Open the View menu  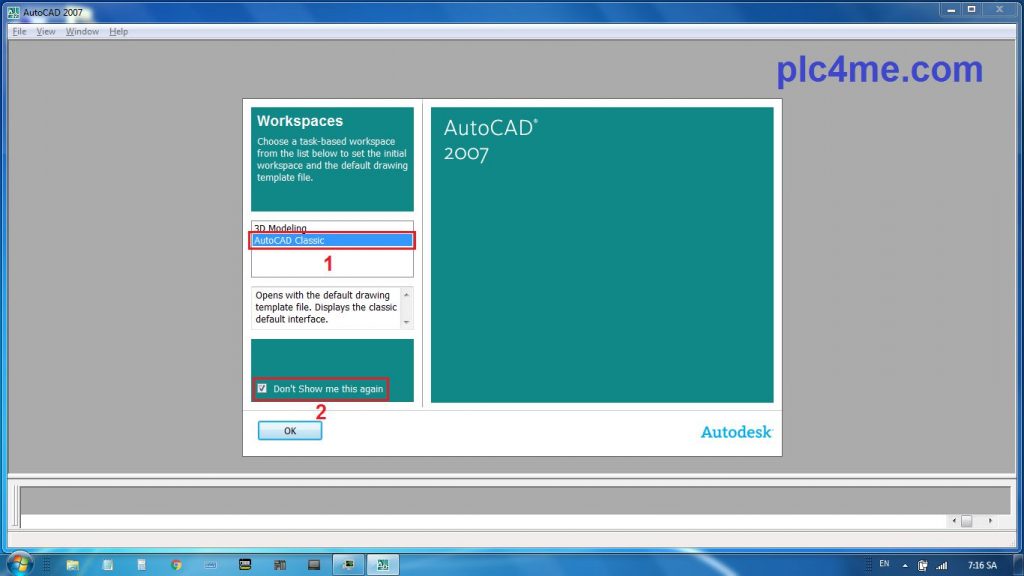[46, 32]
